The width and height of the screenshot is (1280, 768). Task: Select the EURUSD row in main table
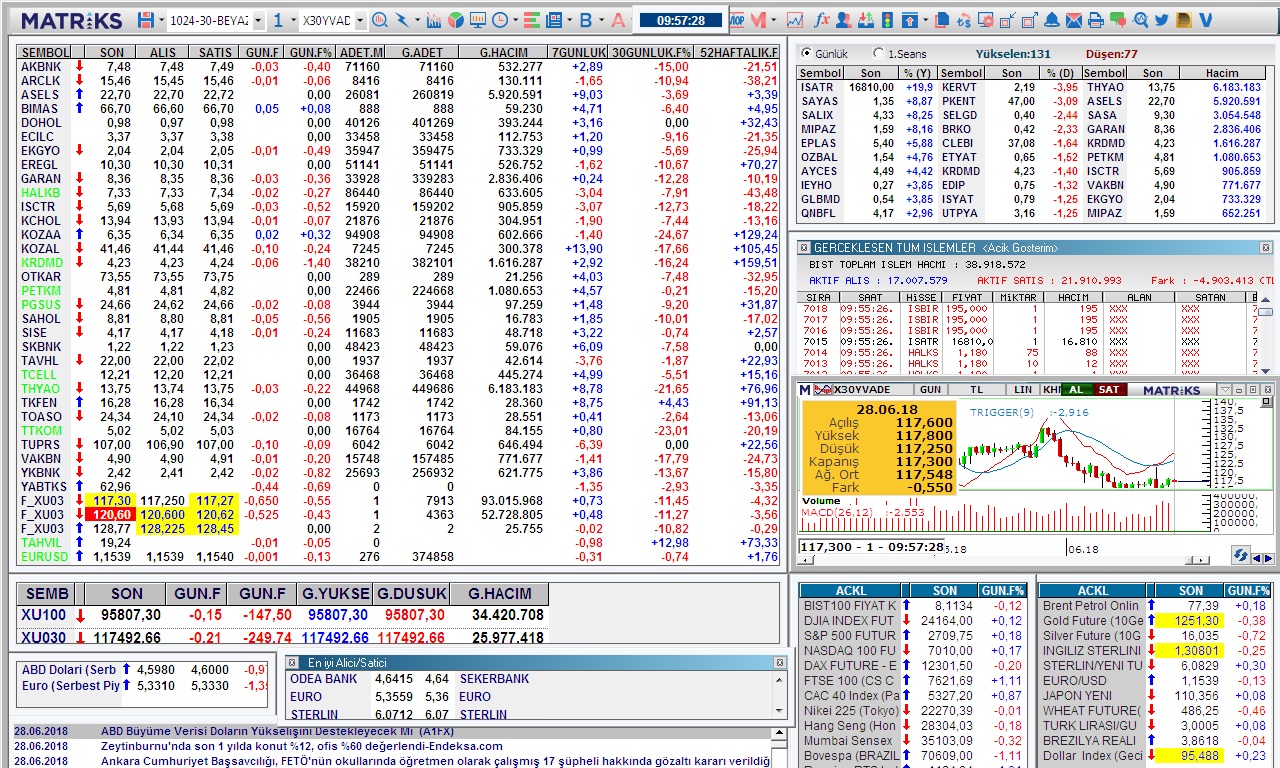[399, 556]
